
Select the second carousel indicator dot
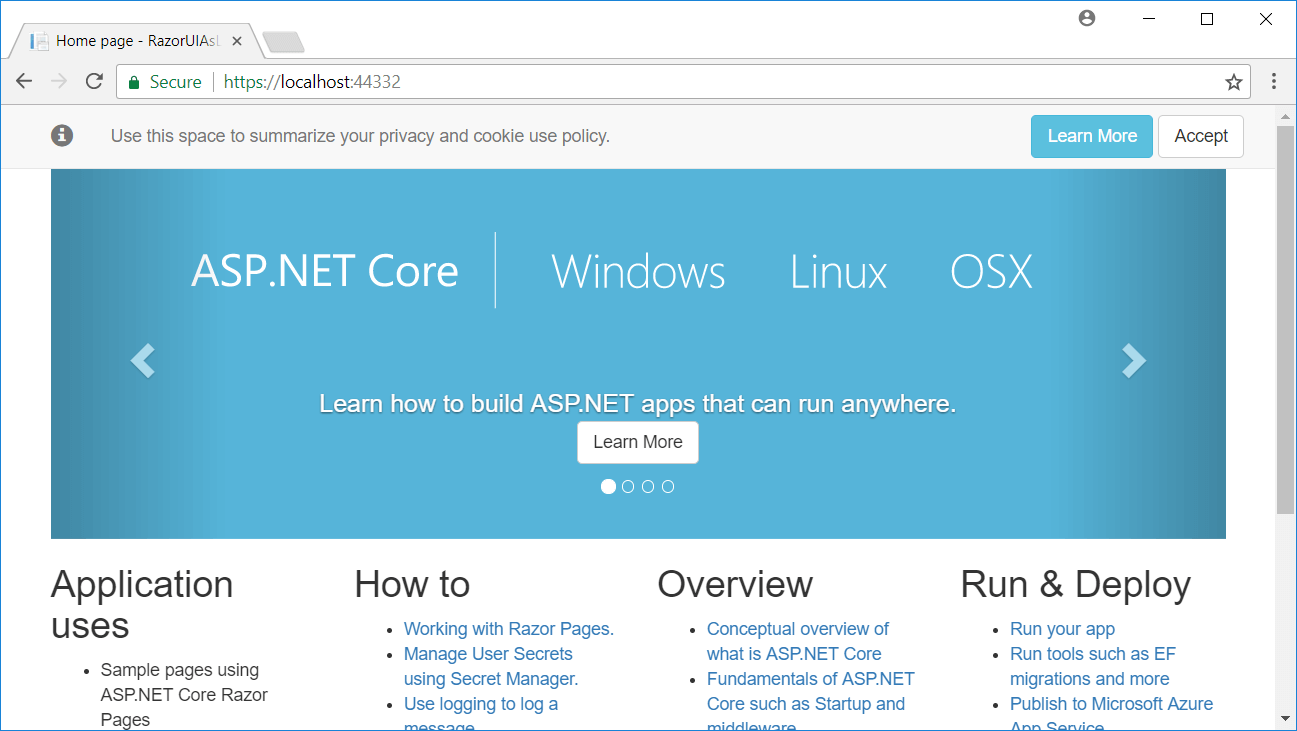click(x=628, y=487)
